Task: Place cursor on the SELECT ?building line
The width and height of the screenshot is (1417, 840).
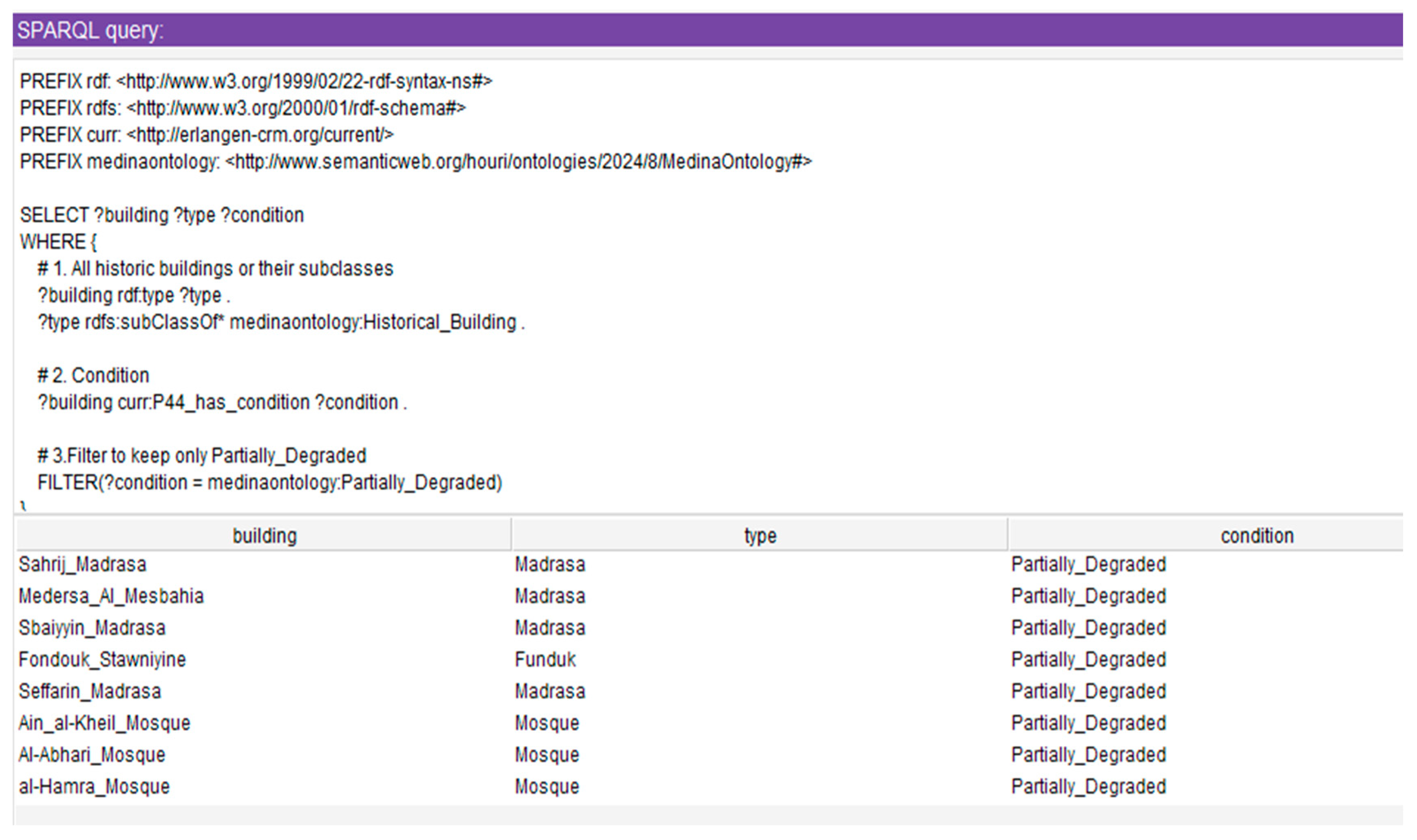Action: point(162,215)
